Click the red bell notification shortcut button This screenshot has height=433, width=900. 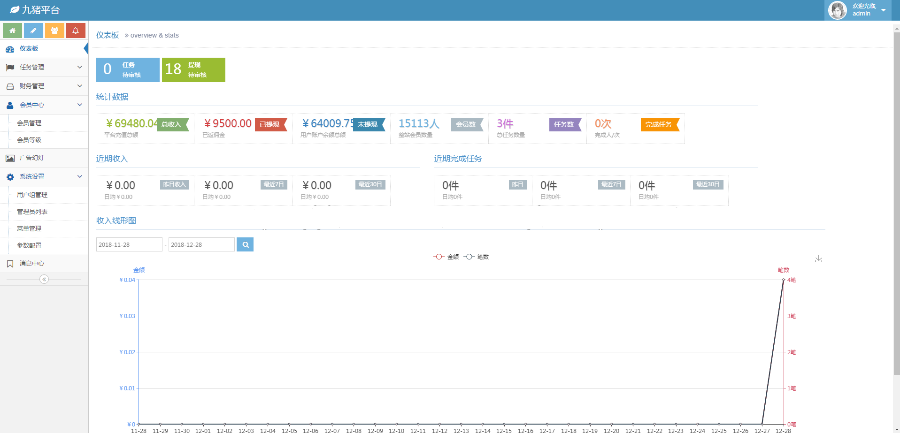point(76,31)
